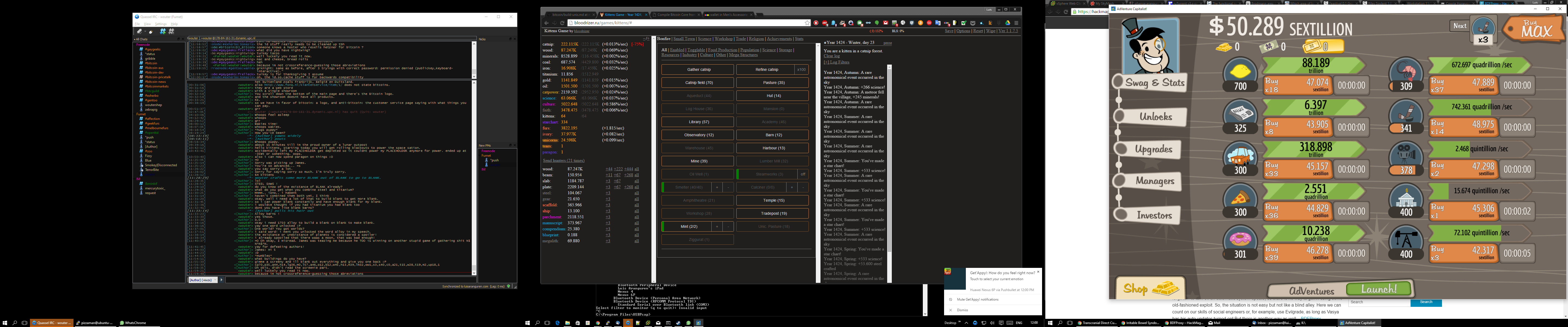Click the pizza delivery icon
This screenshot has width=1568, height=327.
pos(1240,198)
